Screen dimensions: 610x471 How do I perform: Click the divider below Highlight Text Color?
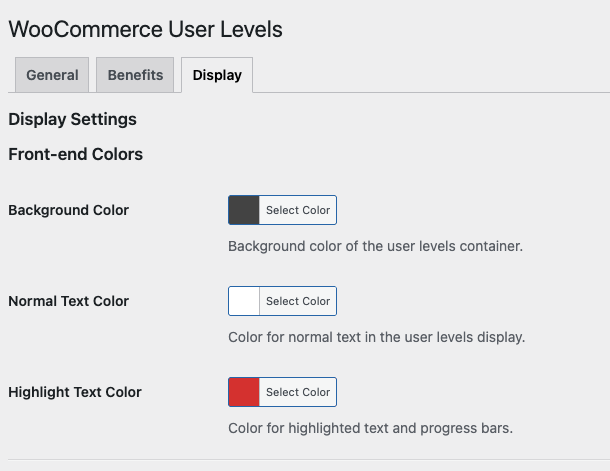[x=309, y=460]
